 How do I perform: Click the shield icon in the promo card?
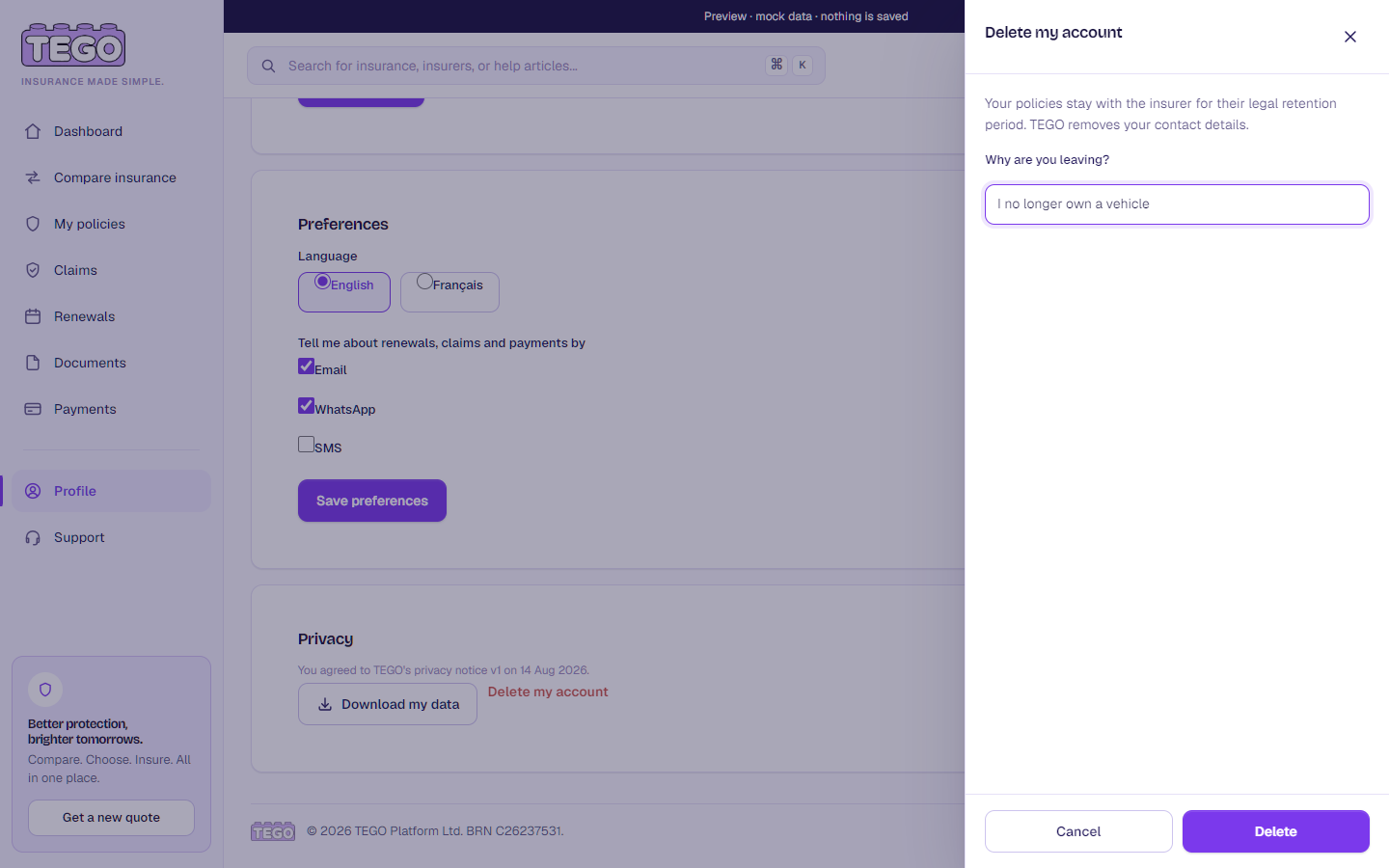click(45, 690)
